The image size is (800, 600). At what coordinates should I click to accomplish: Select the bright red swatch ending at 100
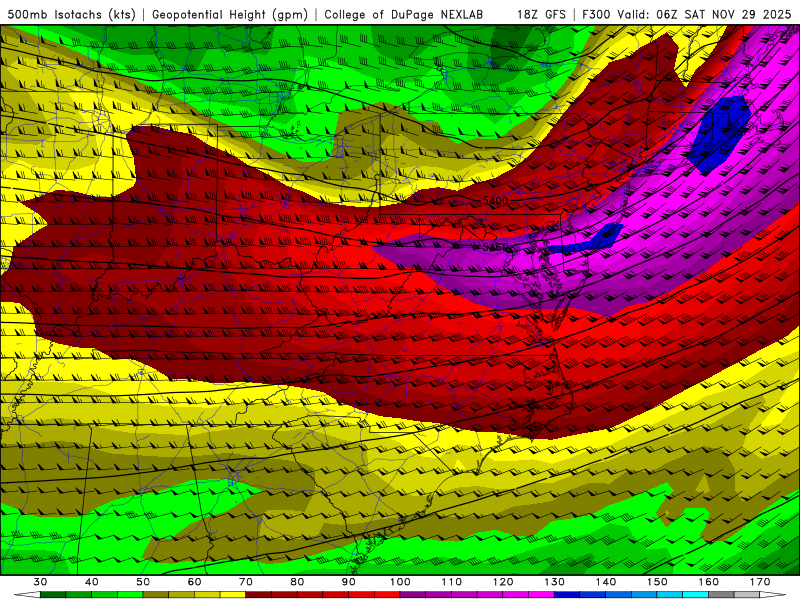387,595
